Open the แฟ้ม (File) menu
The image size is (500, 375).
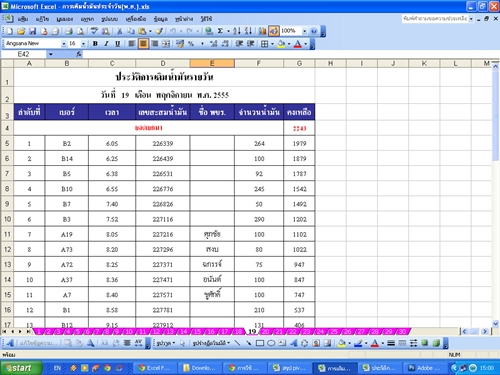(23, 19)
